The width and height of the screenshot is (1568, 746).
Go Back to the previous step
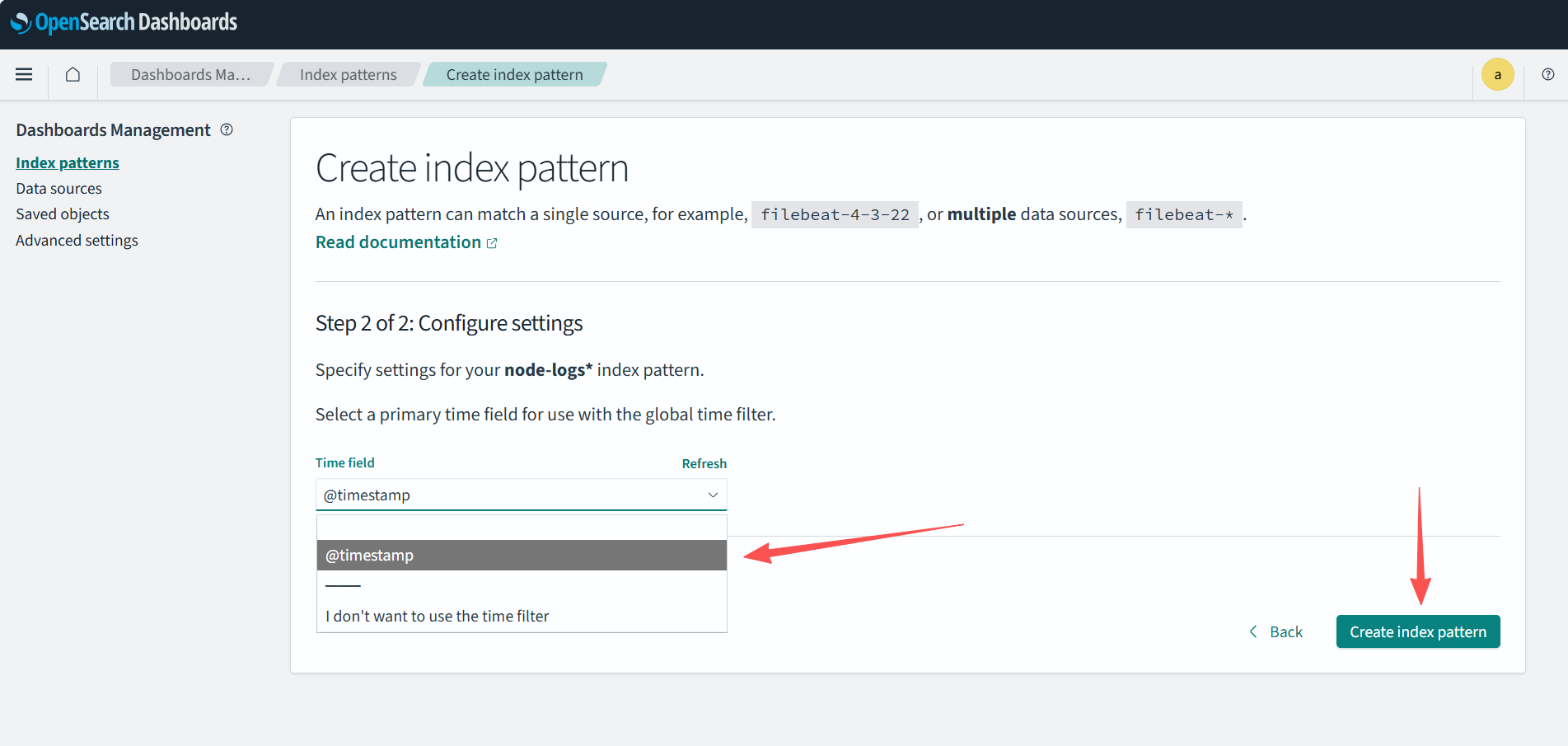pos(1276,631)
